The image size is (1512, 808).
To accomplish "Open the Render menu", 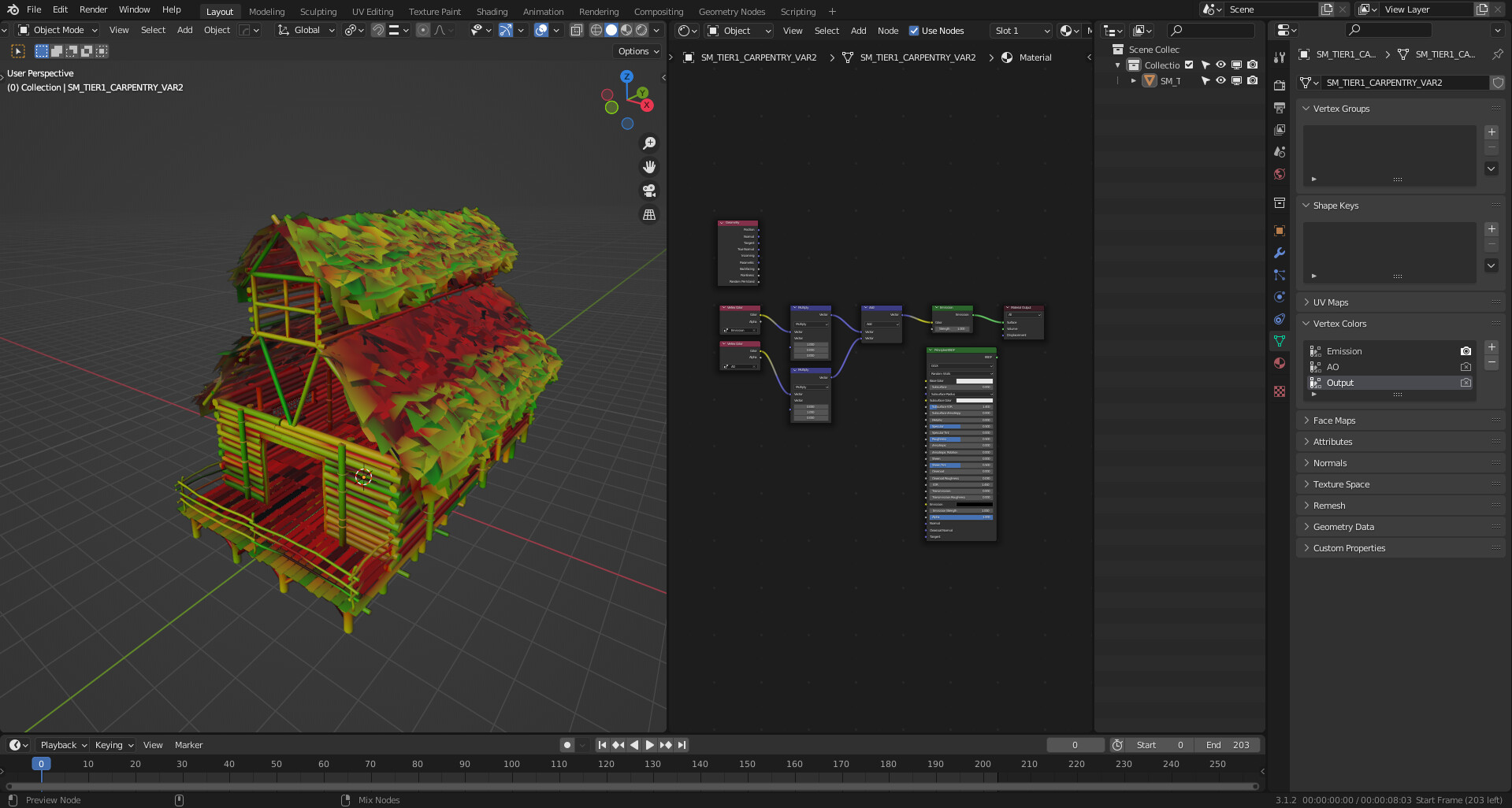I will (x=93, y=9).
